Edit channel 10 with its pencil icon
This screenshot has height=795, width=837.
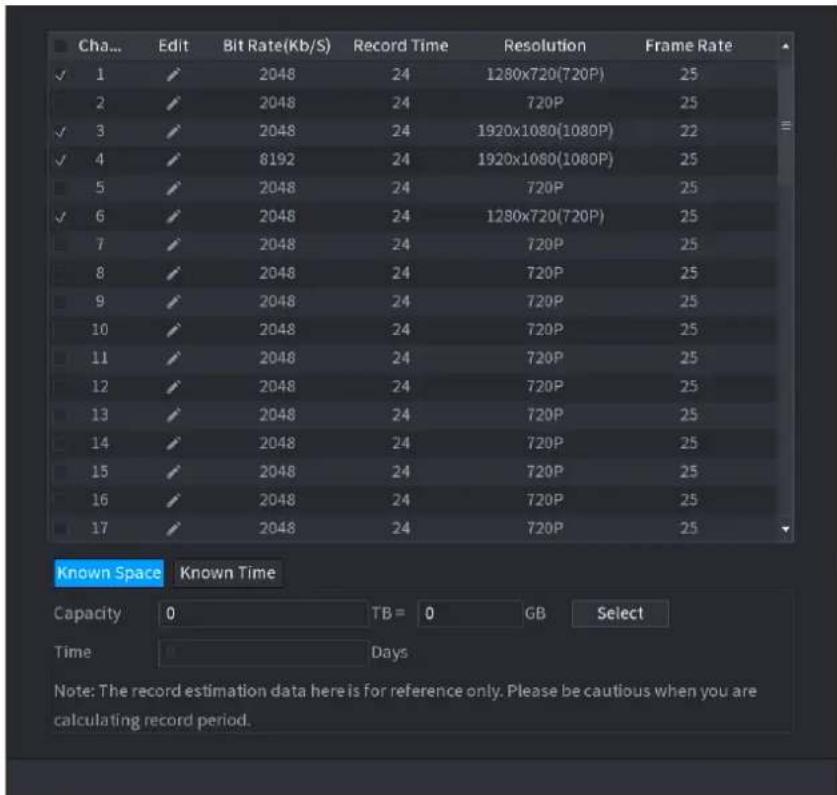pos(173,330)
